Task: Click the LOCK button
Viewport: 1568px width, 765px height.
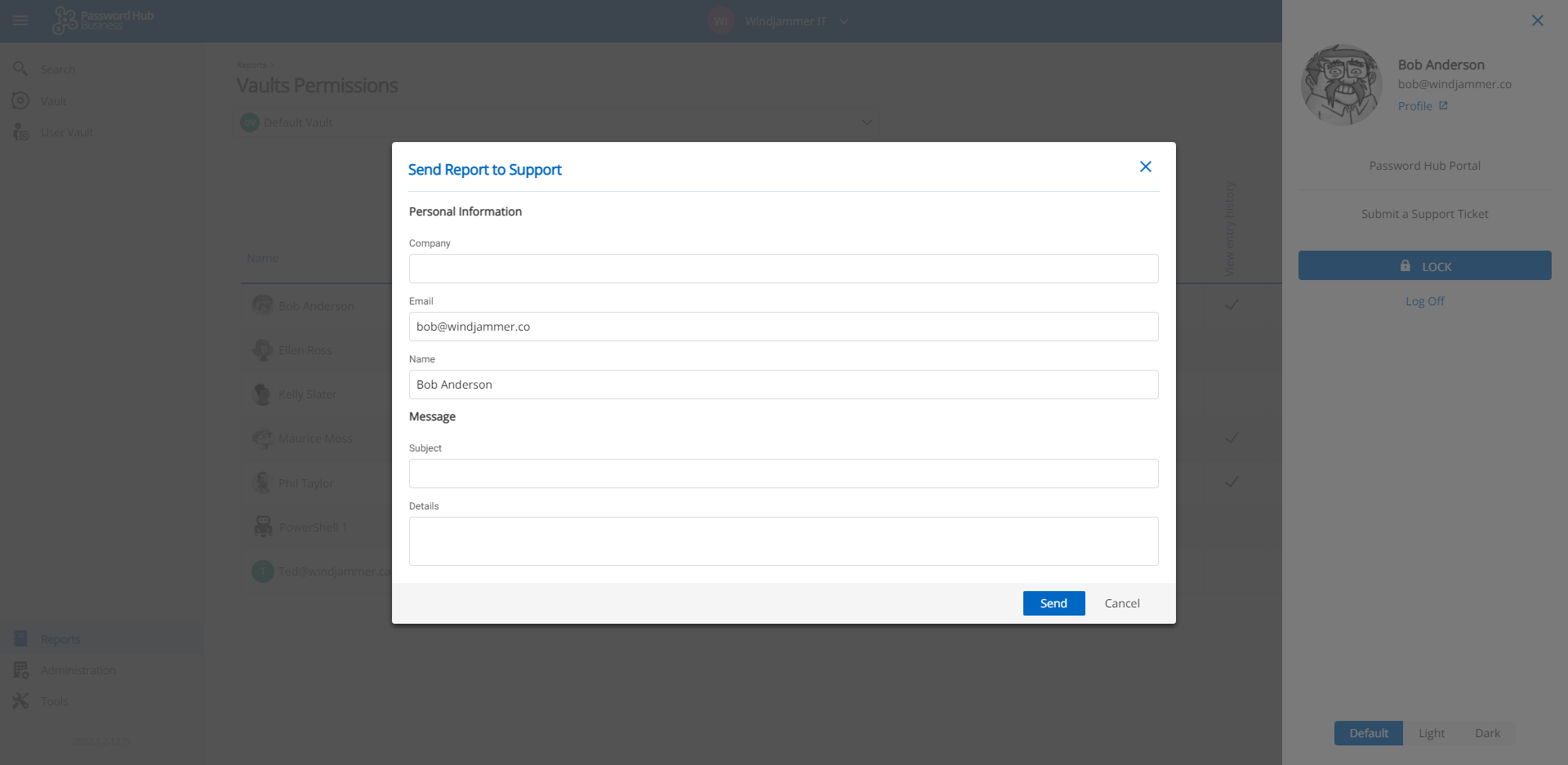Action: coord(1424,266)
